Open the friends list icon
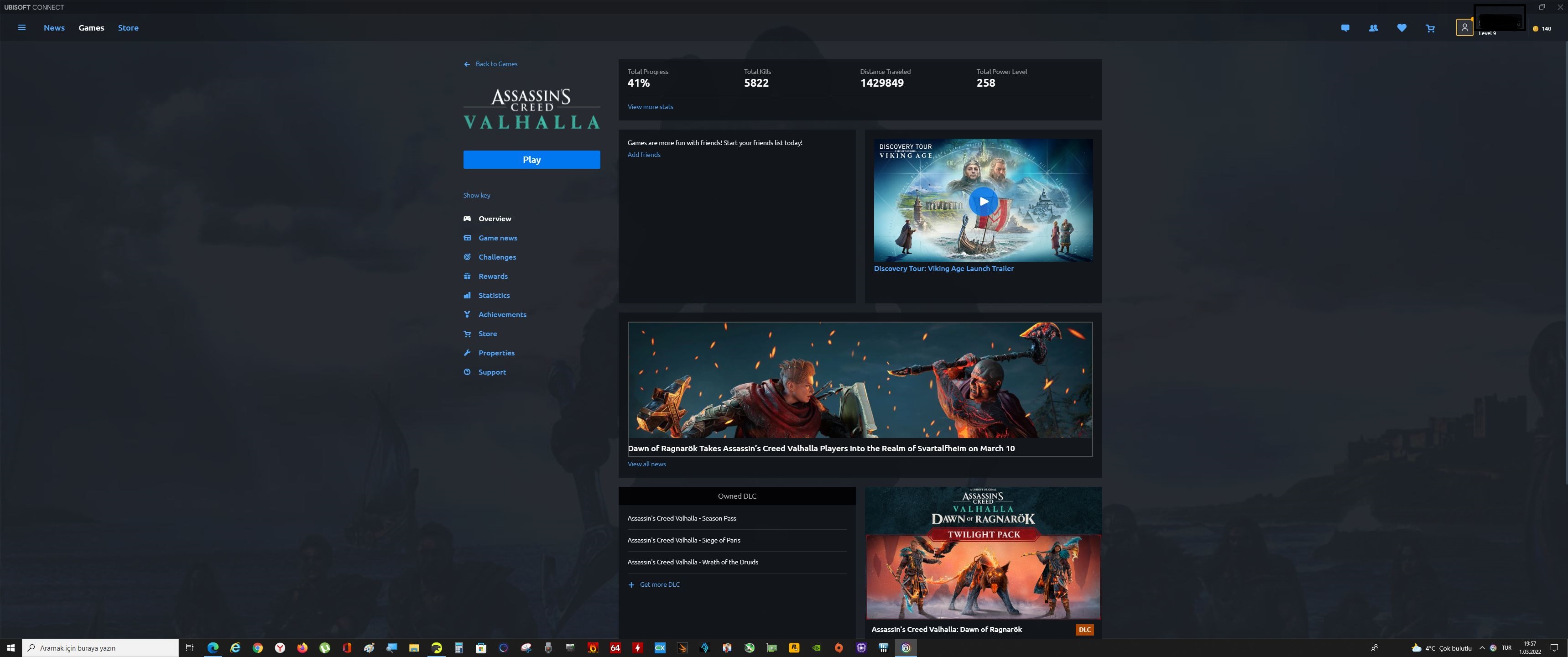 click(1373, 28)
